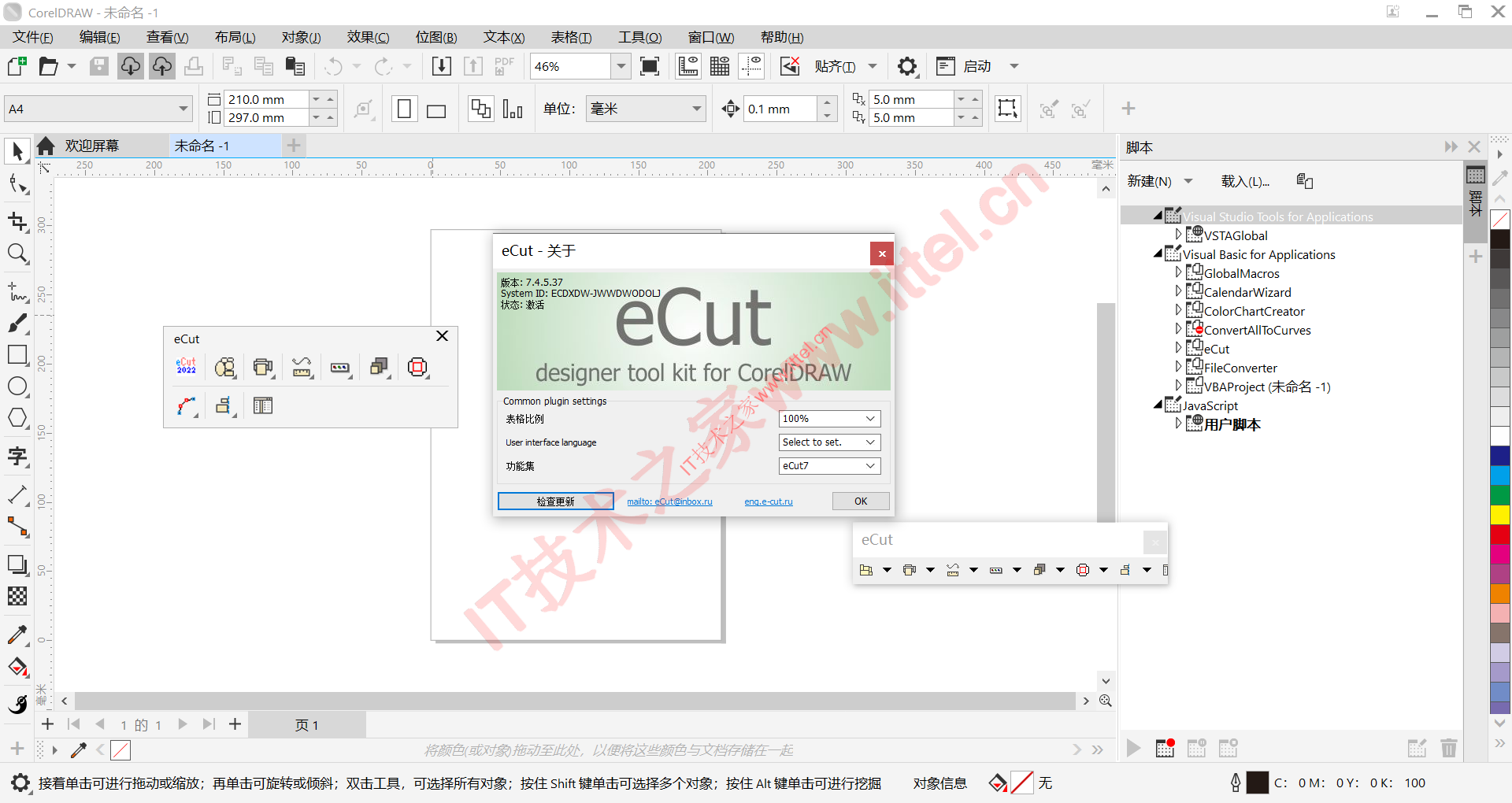Click the nudge distance 0.1 mm field

pyautogui.click(x=780, y=109)
